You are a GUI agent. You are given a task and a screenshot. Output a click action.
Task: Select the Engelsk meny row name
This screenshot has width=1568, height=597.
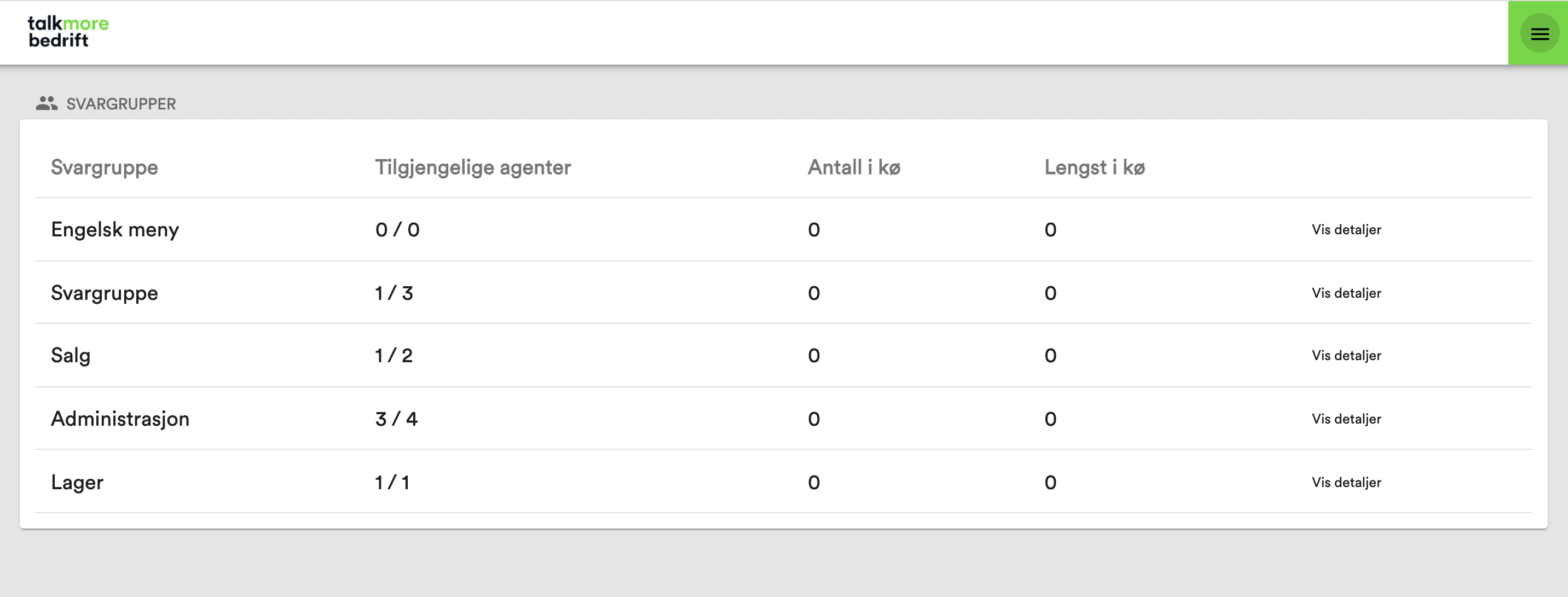tap(114, 230)
